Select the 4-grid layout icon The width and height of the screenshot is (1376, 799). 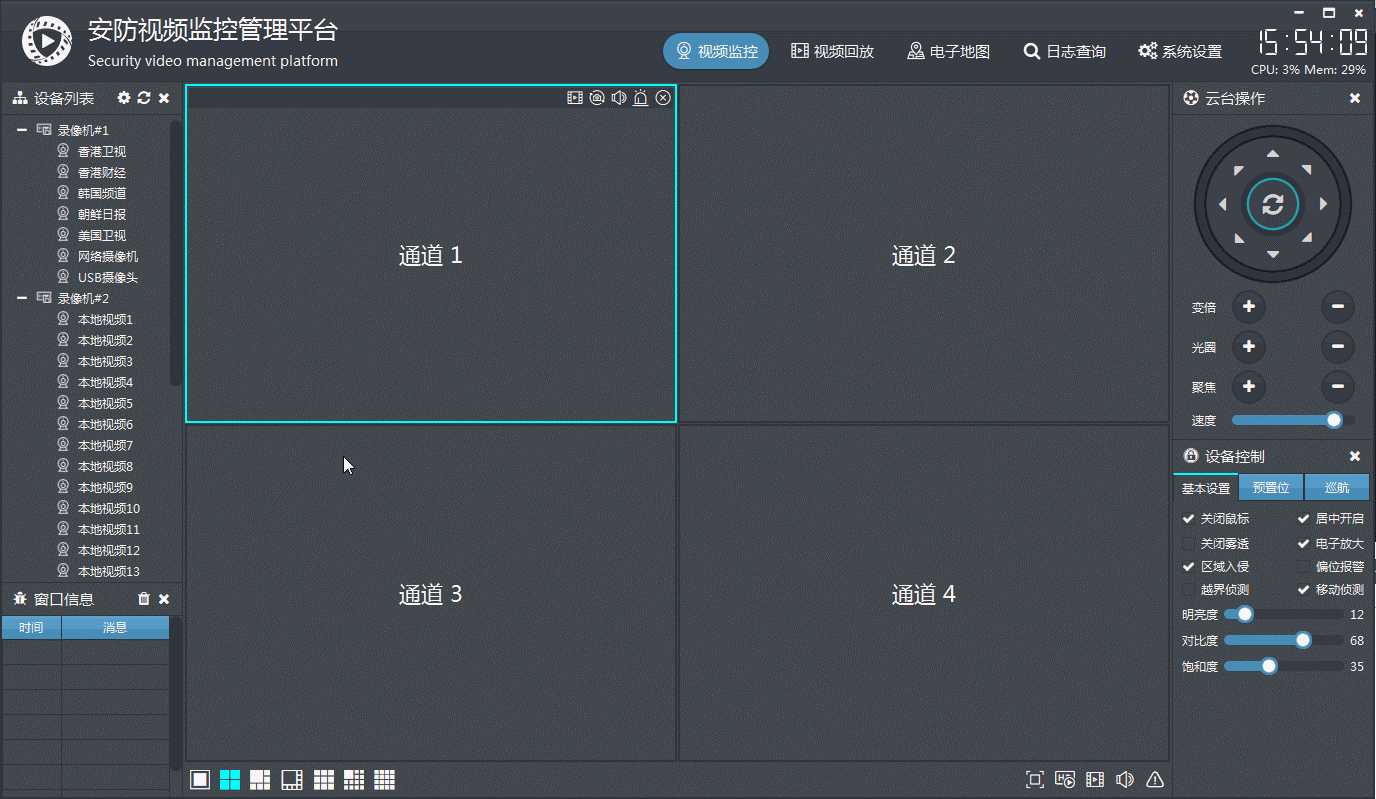[229, 779]
